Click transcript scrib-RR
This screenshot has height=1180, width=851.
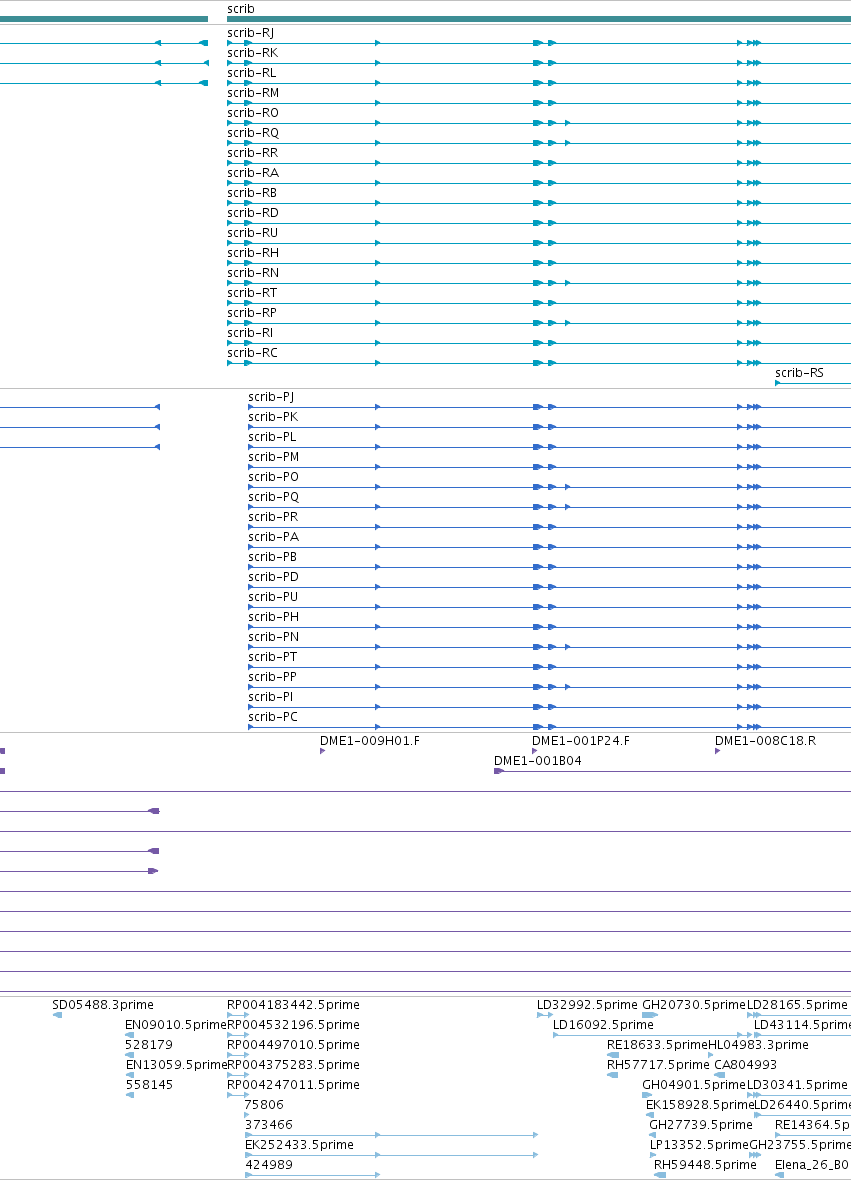[x=252, y=153]
